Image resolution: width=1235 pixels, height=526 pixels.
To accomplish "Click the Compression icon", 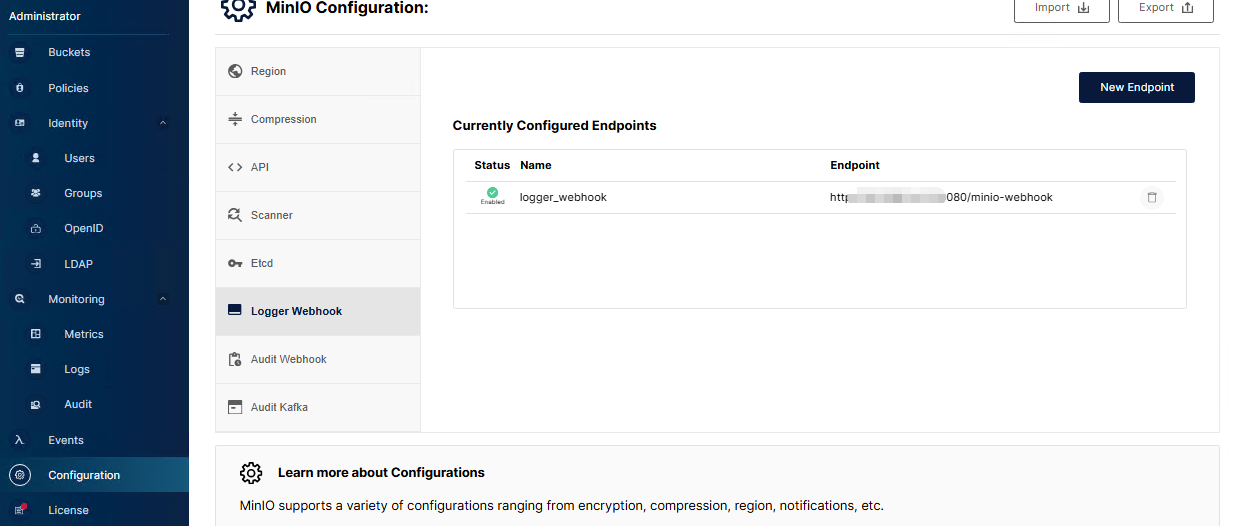I will click(235, 119).
